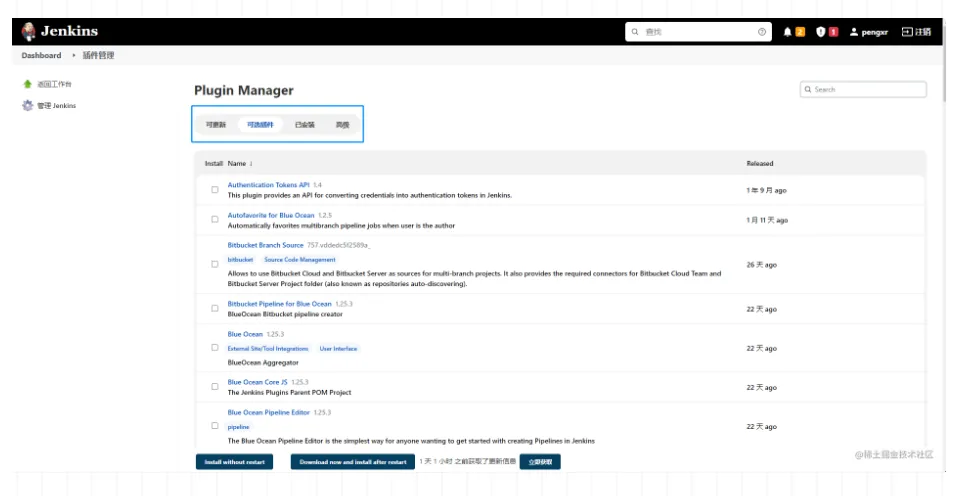Check Blue Ocean Core JS install box

pyautogui.click(x=214, y=387)
